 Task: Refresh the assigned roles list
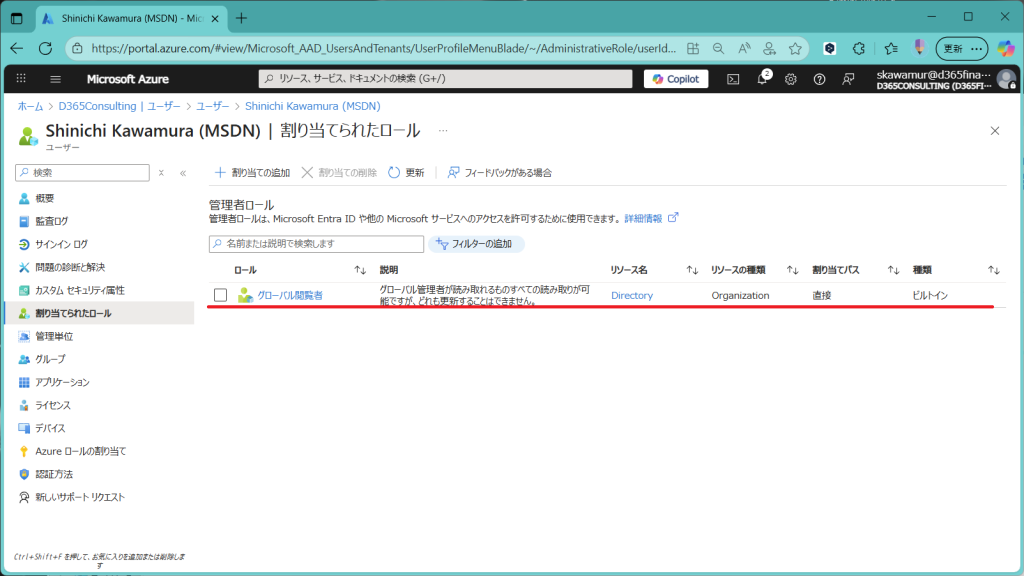tap(406, 173)
